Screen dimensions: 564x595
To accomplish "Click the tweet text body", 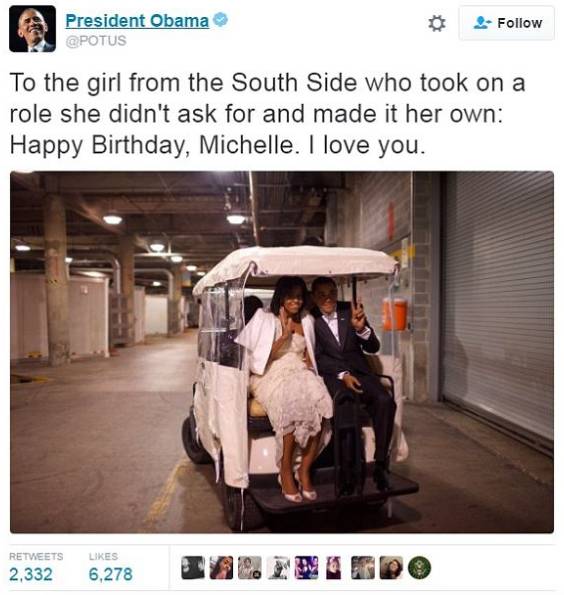I will click(x=268, y=114).
